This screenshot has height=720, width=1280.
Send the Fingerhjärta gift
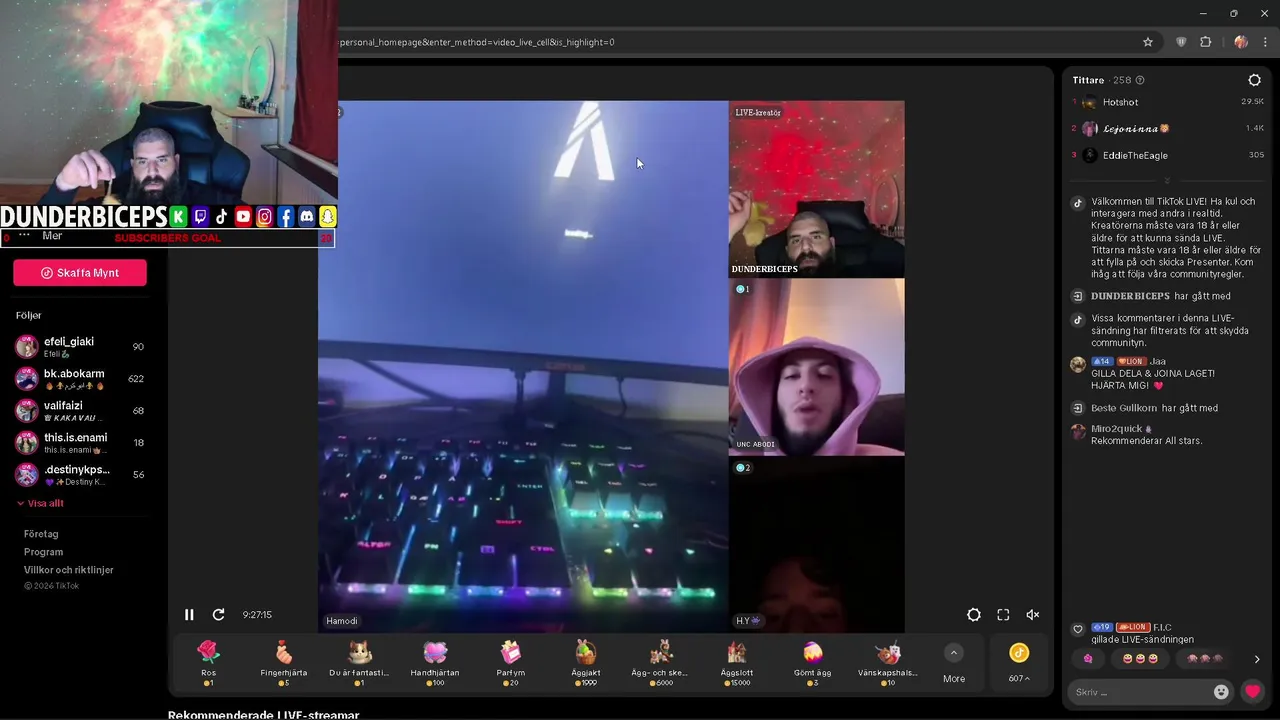point(284,663)
